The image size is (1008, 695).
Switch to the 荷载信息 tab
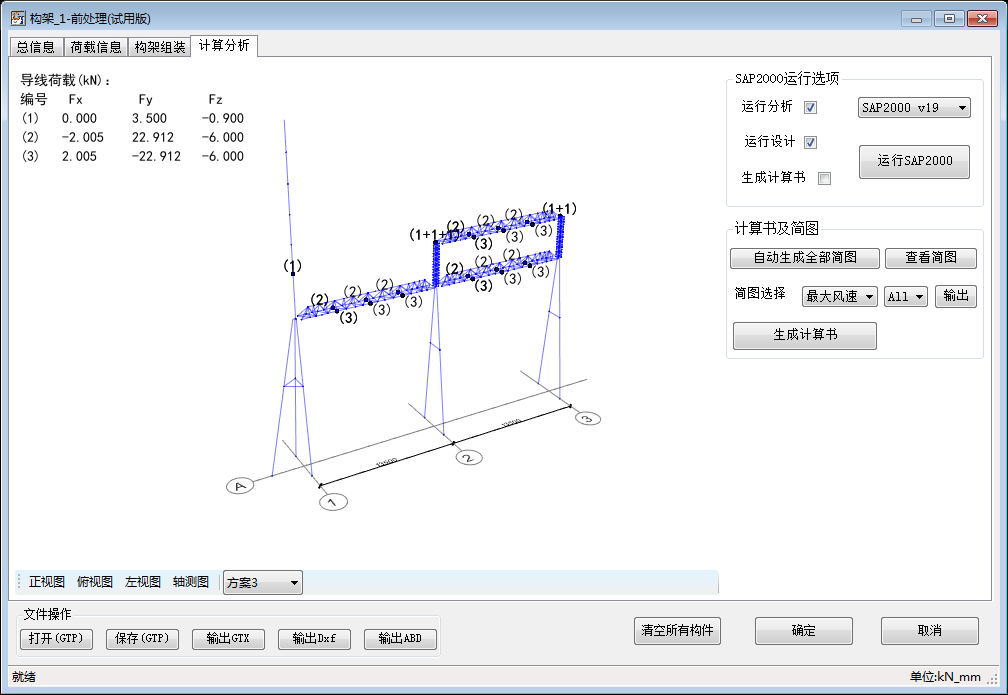pyautogui.click(x=96, y=47)
